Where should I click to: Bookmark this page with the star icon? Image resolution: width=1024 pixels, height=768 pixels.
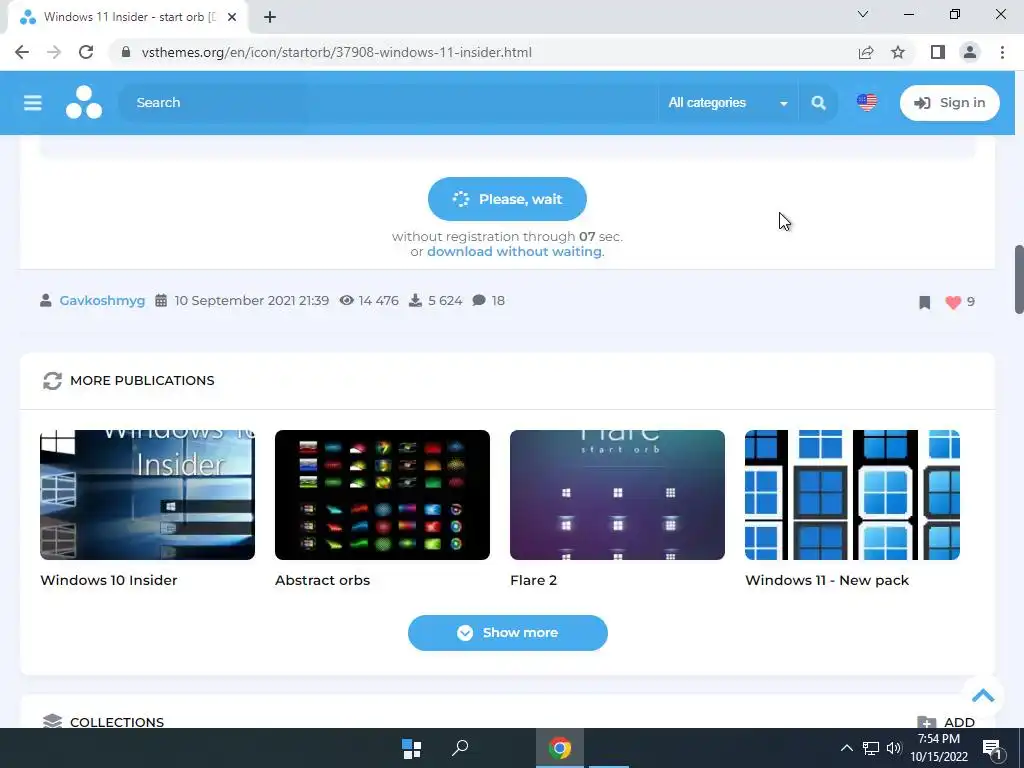[898, 52]
